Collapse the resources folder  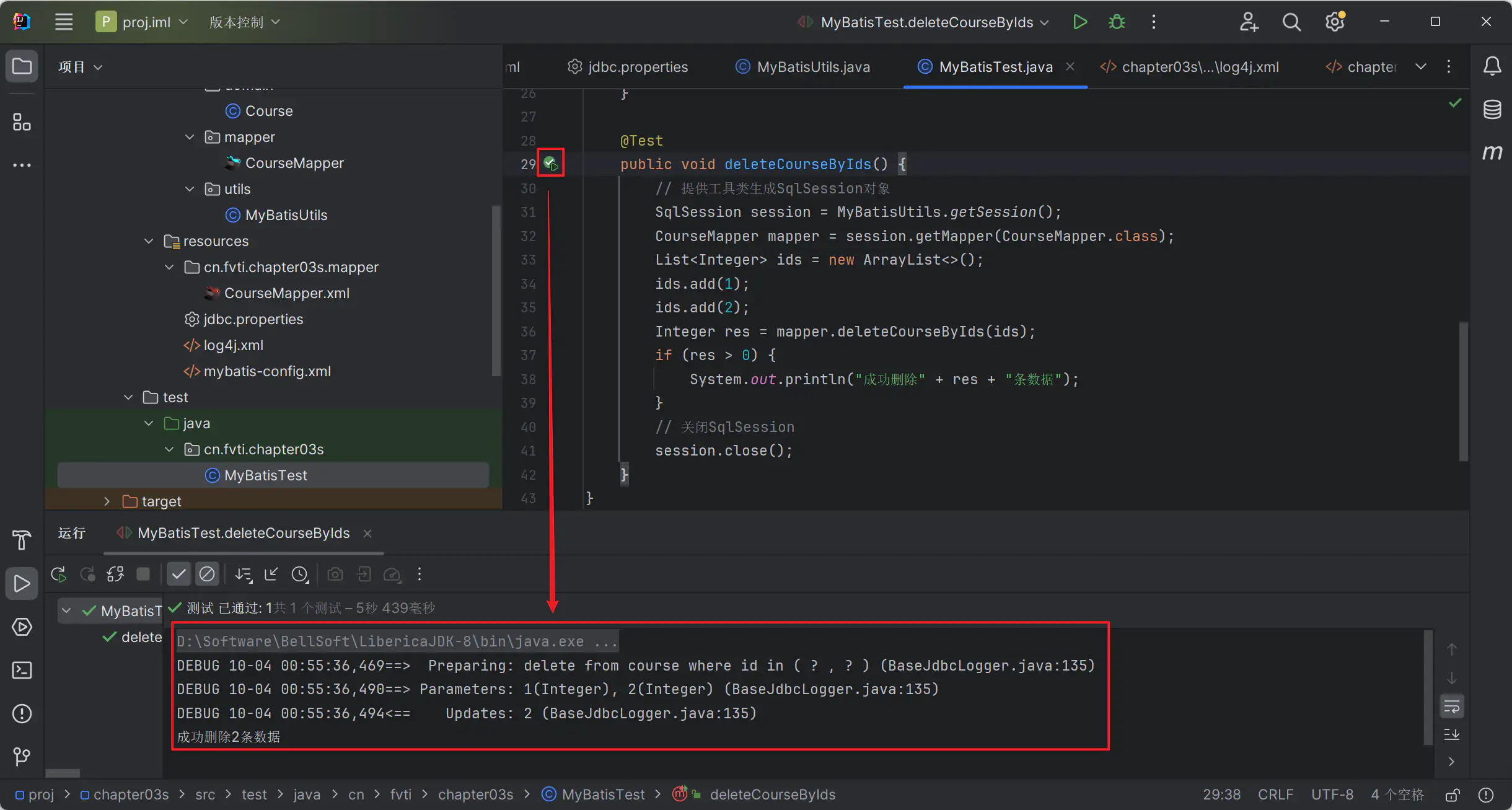point(149,241)
